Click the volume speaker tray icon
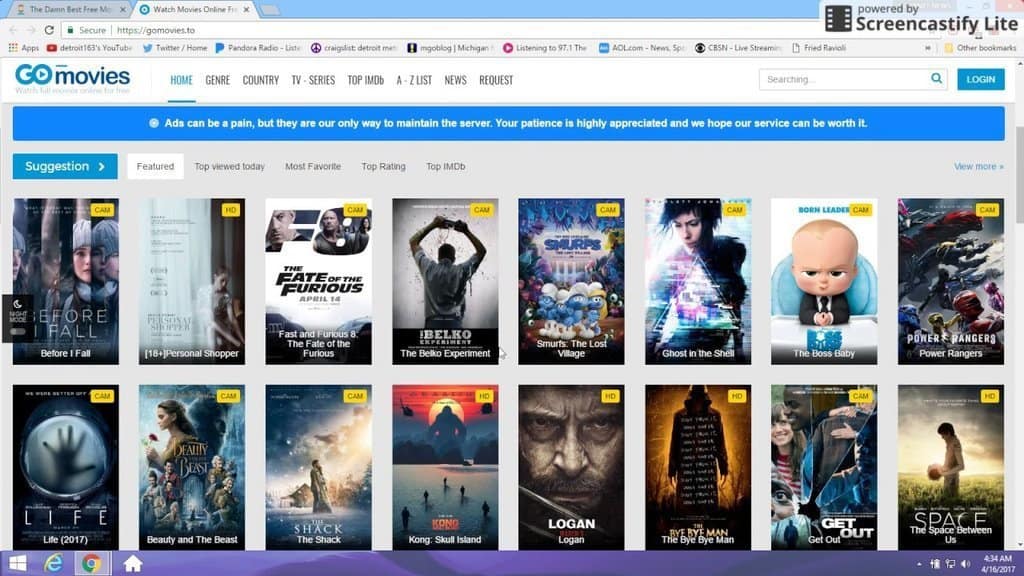The image size is (1024, 576). [x=965, y=564]
